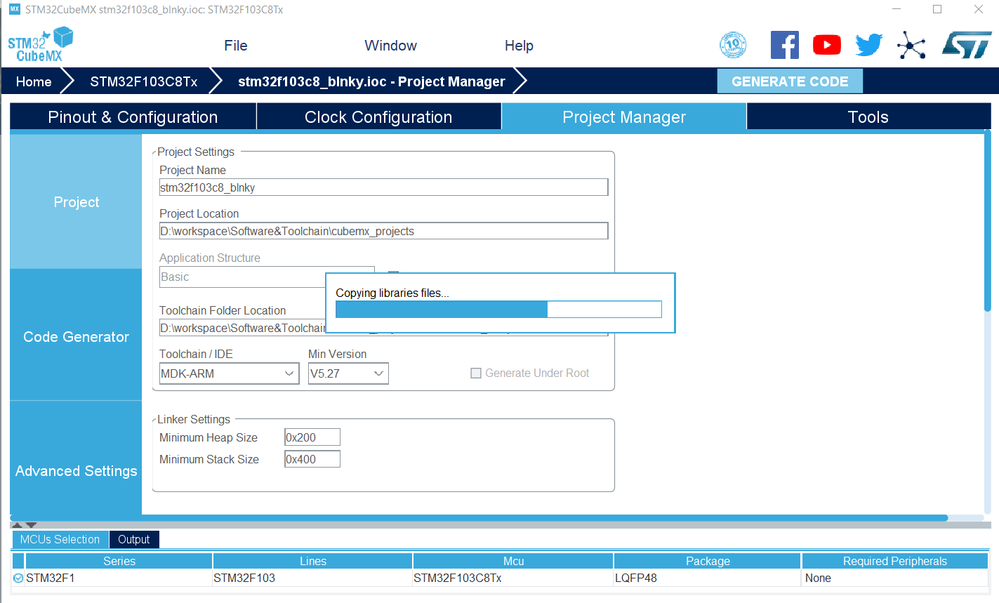The image size is (999, 603).
Task: Click the Project Name input field
Action: 384,187
